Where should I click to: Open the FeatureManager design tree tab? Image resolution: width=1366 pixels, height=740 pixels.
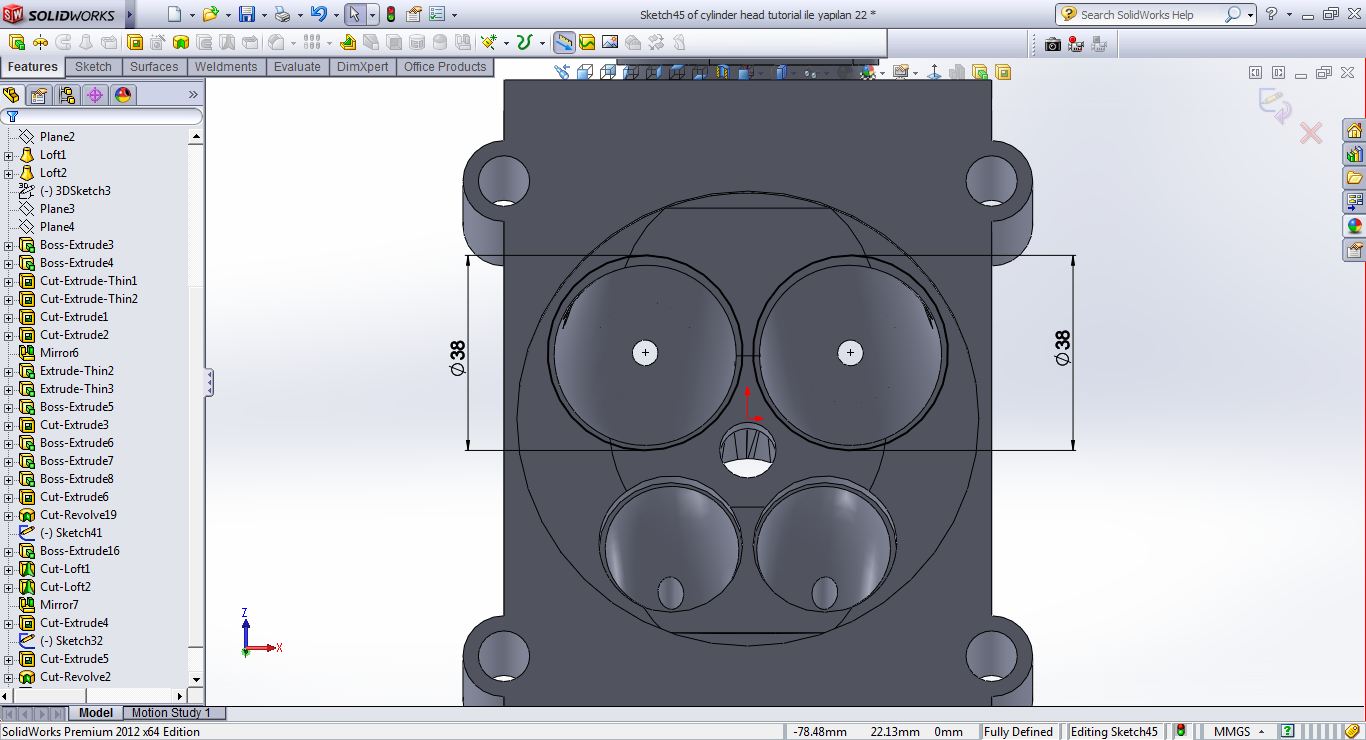(11, 95)
